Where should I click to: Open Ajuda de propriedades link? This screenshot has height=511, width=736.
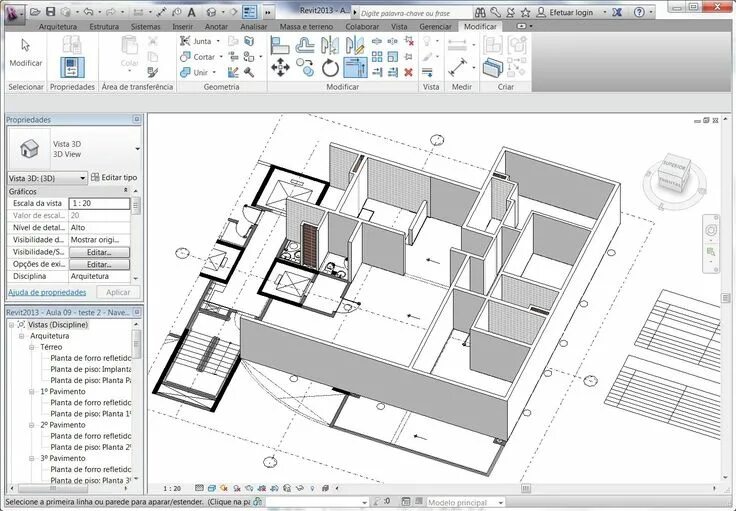pos(47,292)
